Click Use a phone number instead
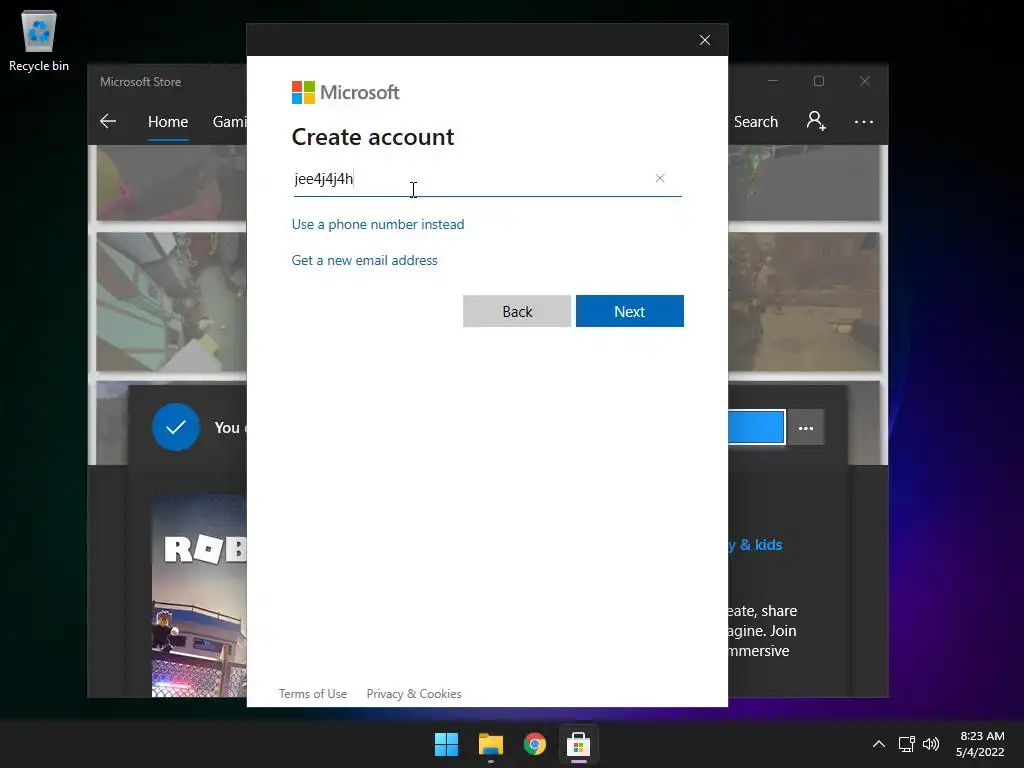The image size is (1024, 768). click(x=377, y=224)
